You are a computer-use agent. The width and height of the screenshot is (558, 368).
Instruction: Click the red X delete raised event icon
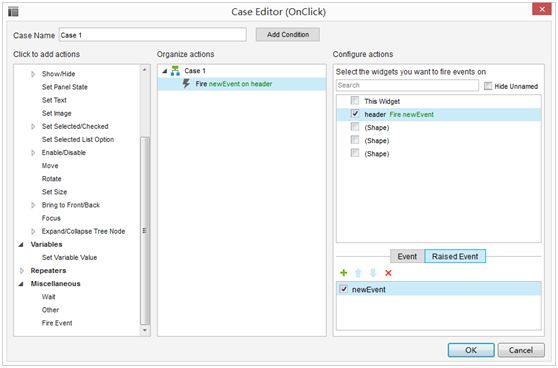coord(388,273)
